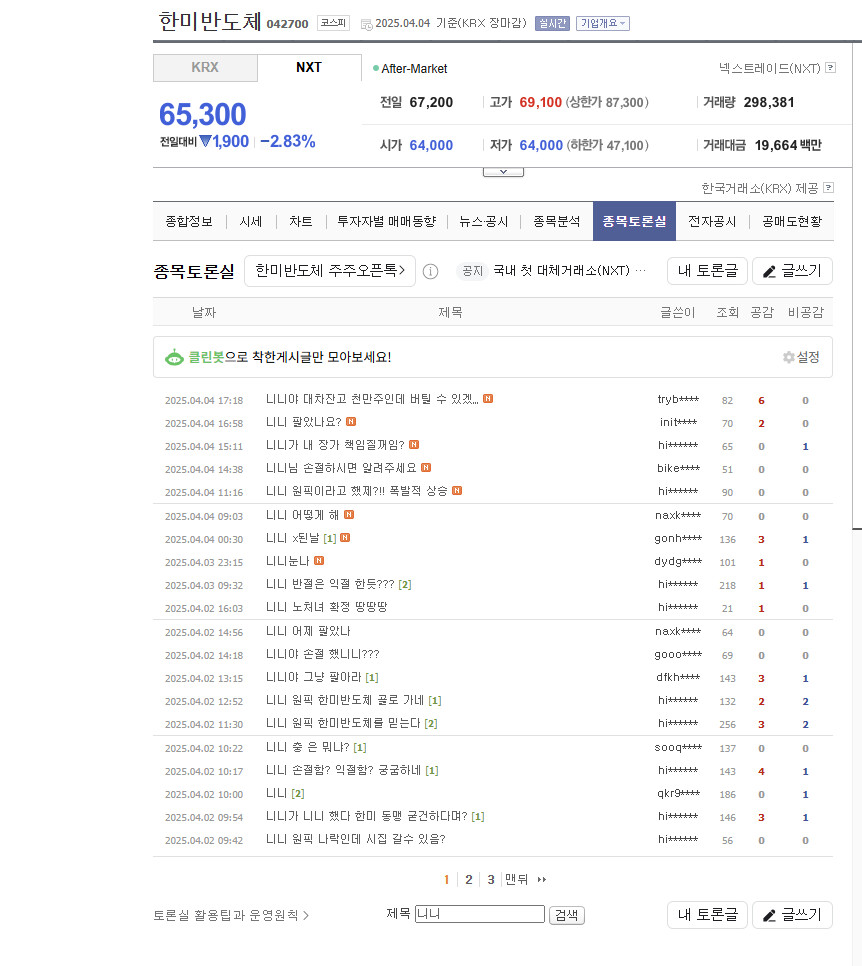The height and width of the screenshot is (966, 862).
Task: Open post 니니눈나
Action: [288, 561]
